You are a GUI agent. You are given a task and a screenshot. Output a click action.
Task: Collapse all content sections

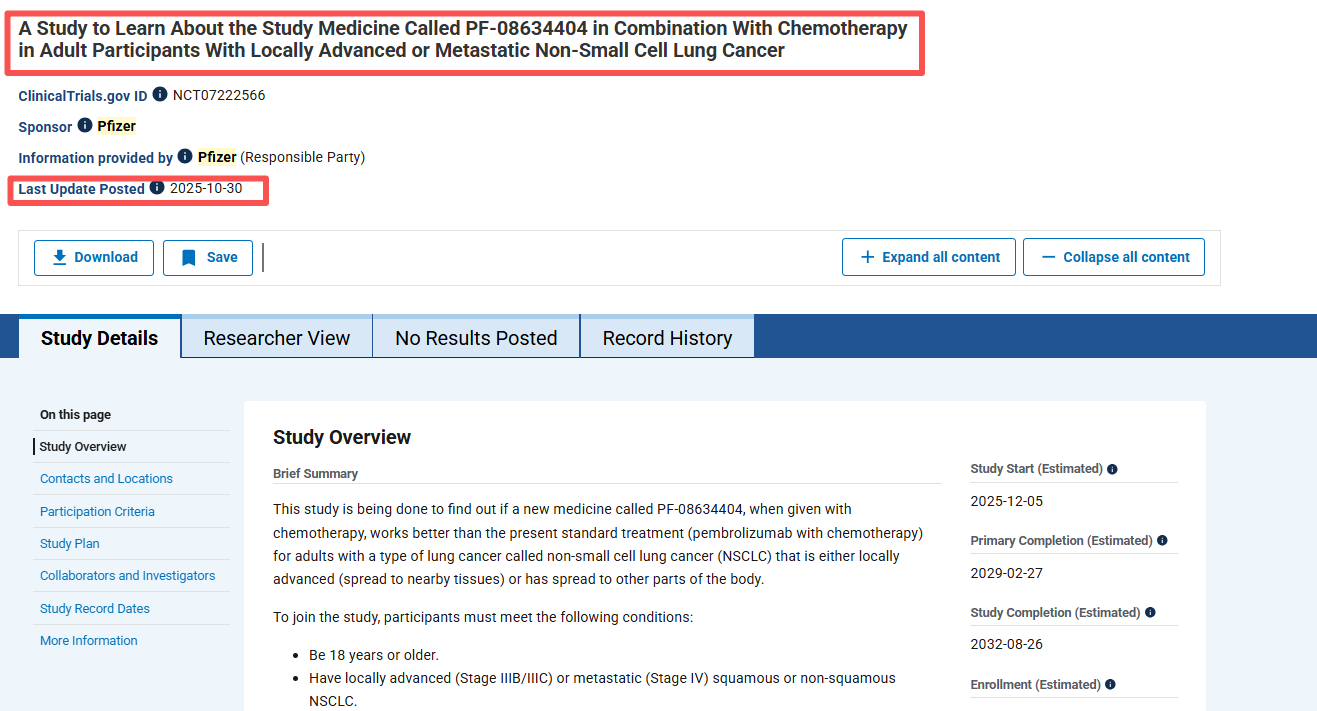[1114, 257]
